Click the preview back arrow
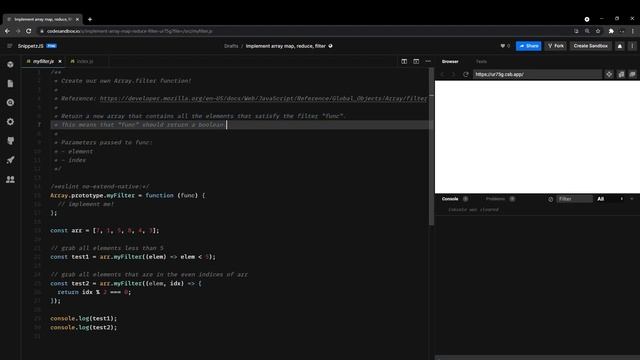Image resolution: width=640 pixels, height=360 pixels. click(x=442, y=74)
